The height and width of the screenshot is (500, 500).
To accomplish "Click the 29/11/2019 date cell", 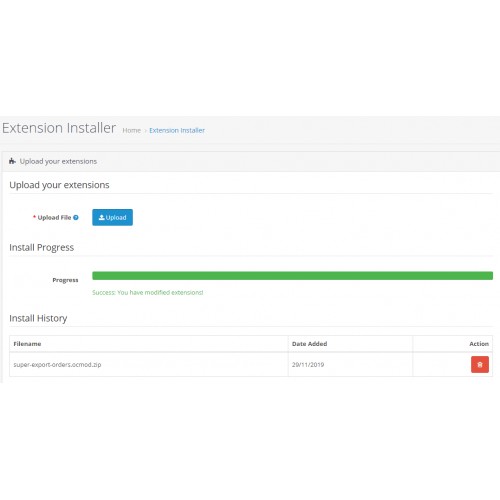I will pyautogui.click(x=350, y=364).
